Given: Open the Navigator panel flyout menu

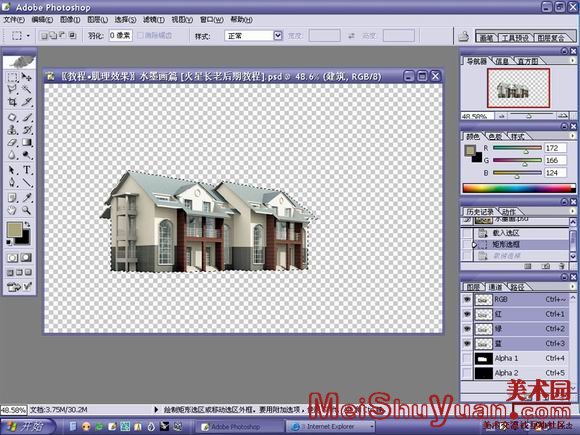Looking at the screenshot, I should (572, 60).
